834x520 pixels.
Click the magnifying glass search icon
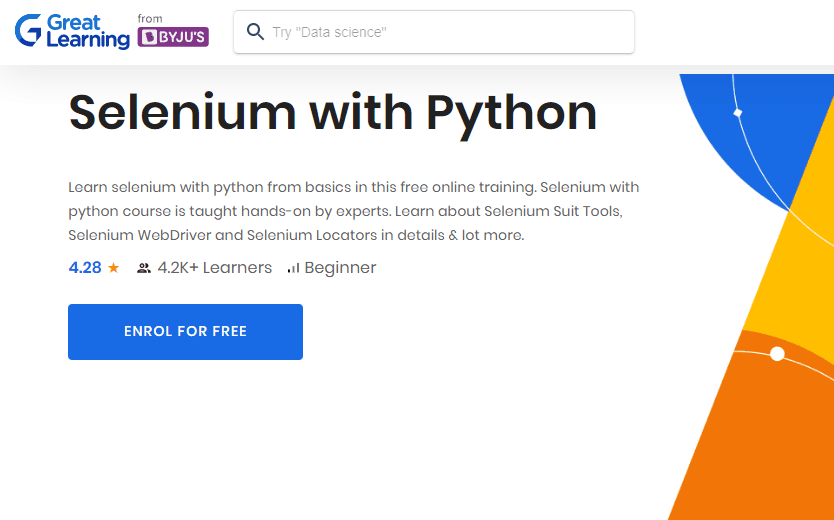[x=255, y=32]
